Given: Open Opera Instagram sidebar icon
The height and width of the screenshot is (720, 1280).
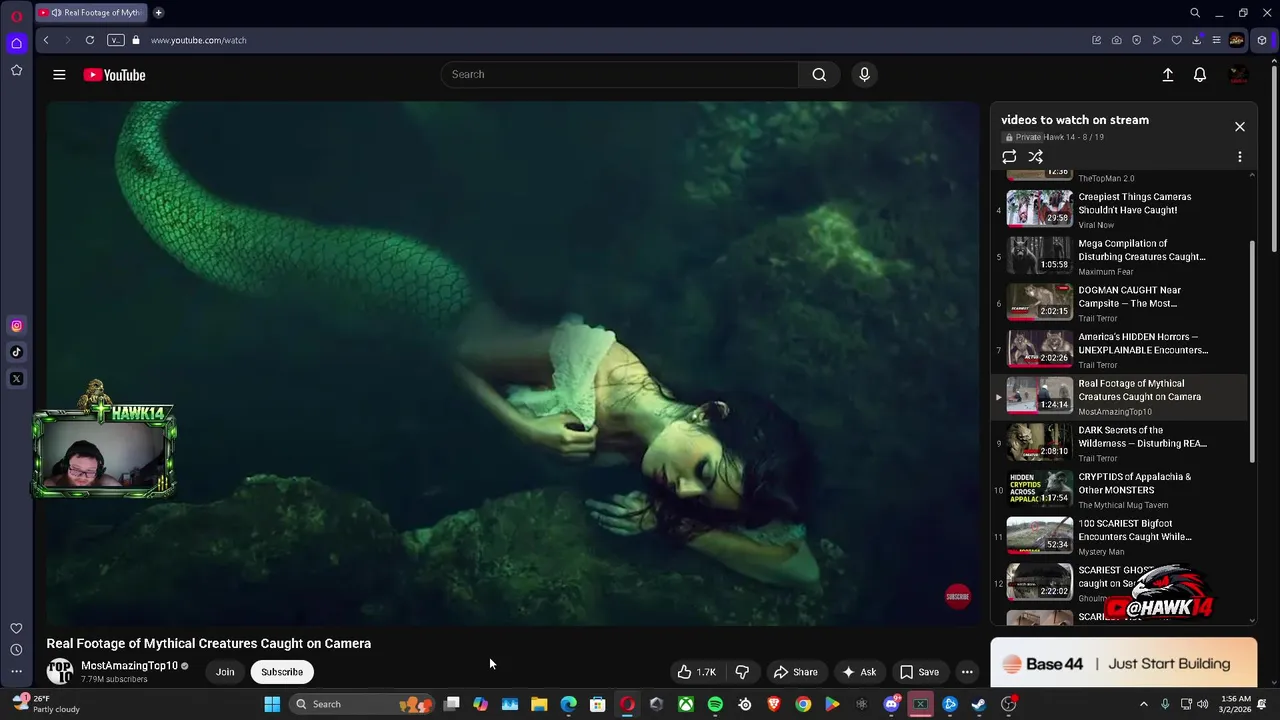Looking at the screenshot, I should pyautogui.click(x=16, y=326).
